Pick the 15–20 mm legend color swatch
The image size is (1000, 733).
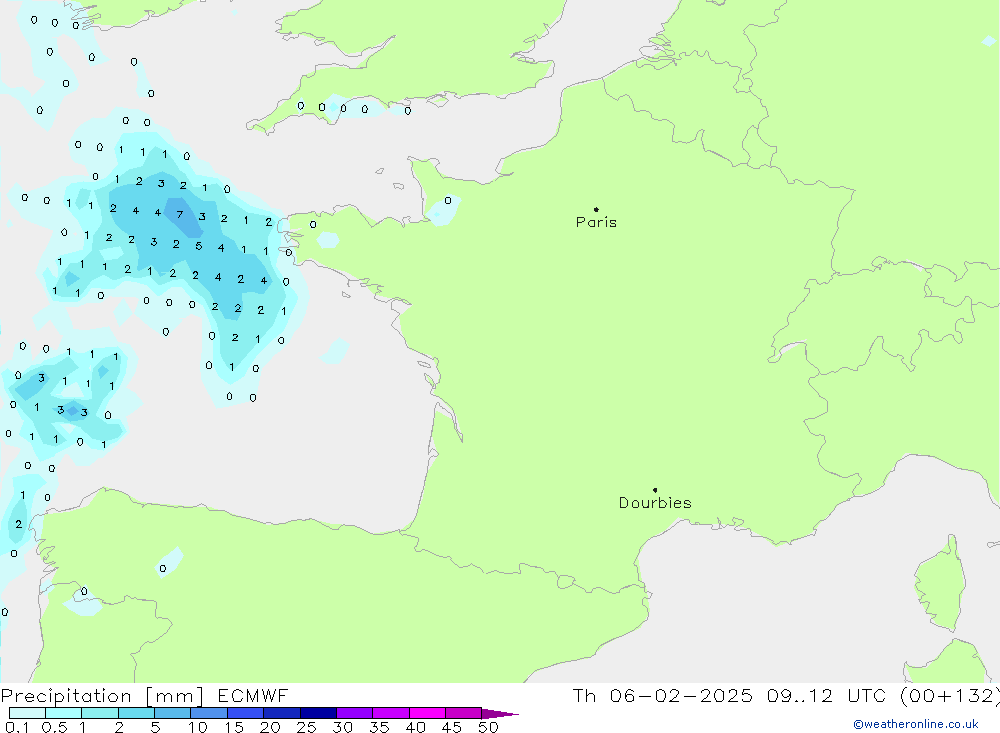click(x=246, y=713)
